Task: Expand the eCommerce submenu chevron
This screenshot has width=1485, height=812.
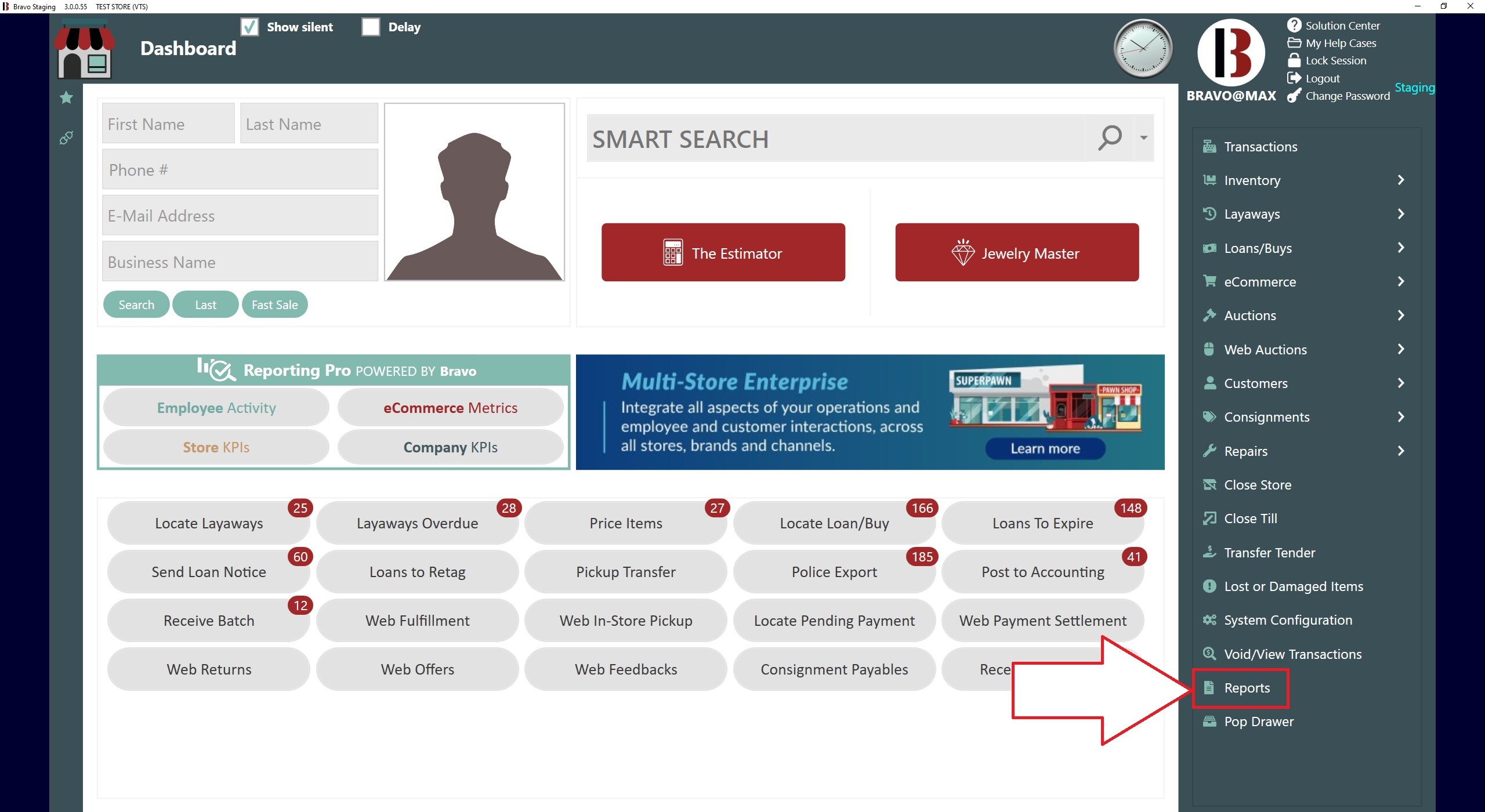Action: 1401,281
